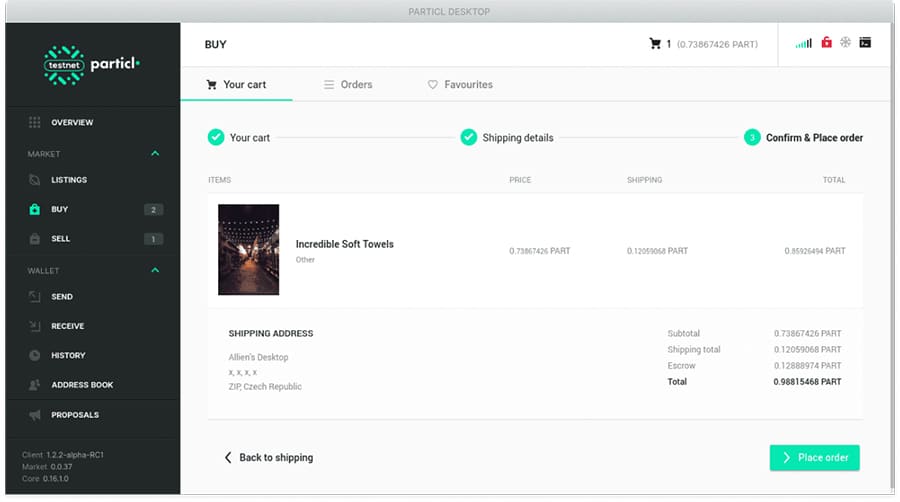The image size is (900, 502).
Task: Open Send in the Wallet section
Action: point(61,297)
